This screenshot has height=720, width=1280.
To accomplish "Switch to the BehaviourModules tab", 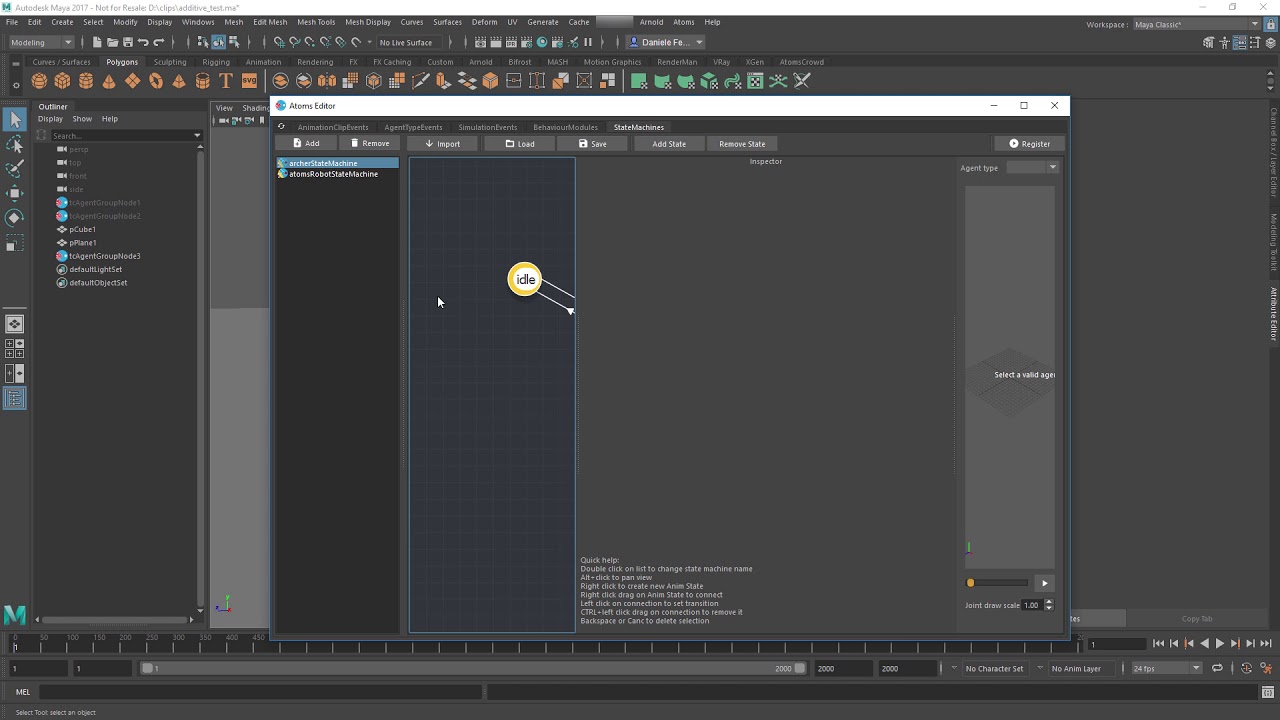I will click(565, 127).
